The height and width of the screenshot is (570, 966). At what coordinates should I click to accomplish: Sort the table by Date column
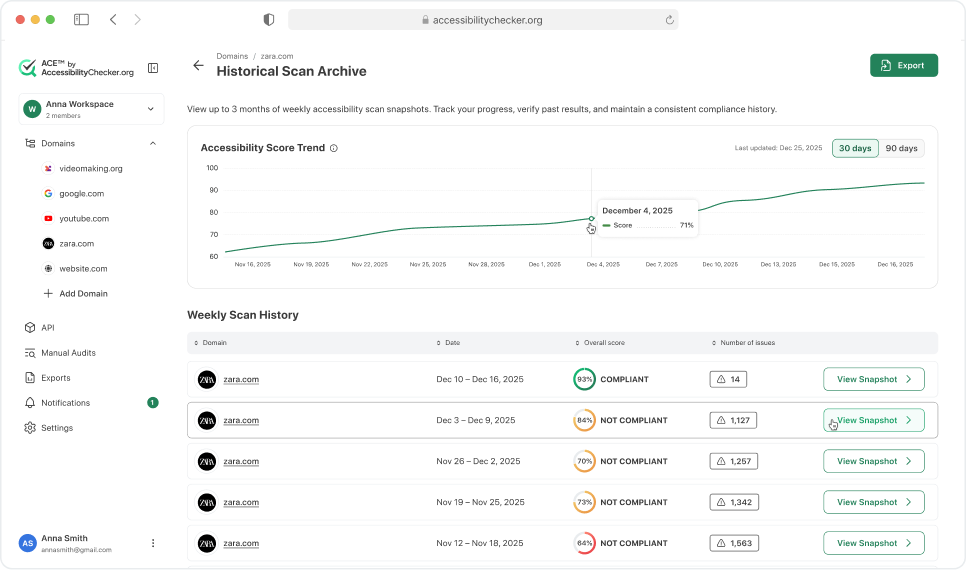(448, 343)
